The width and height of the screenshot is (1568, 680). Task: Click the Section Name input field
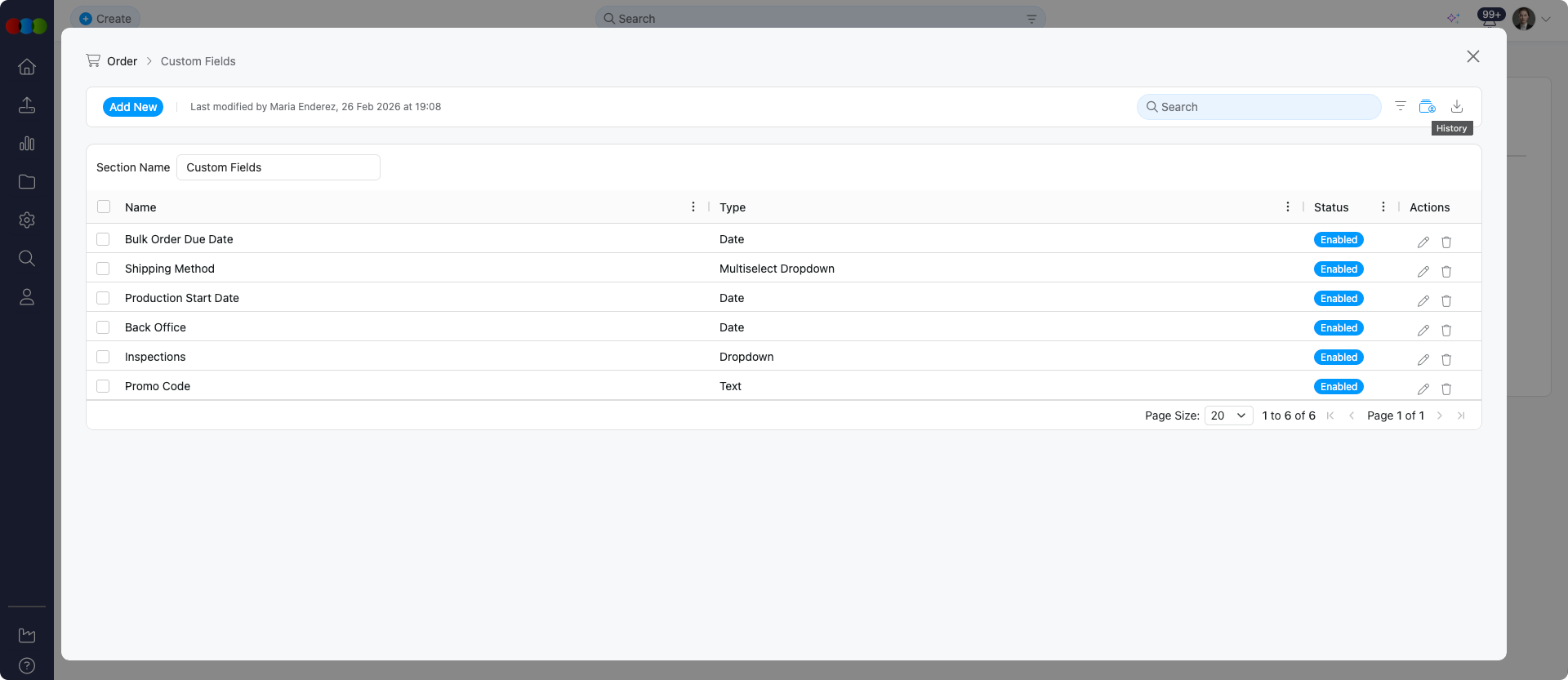(x=278, y=167)
